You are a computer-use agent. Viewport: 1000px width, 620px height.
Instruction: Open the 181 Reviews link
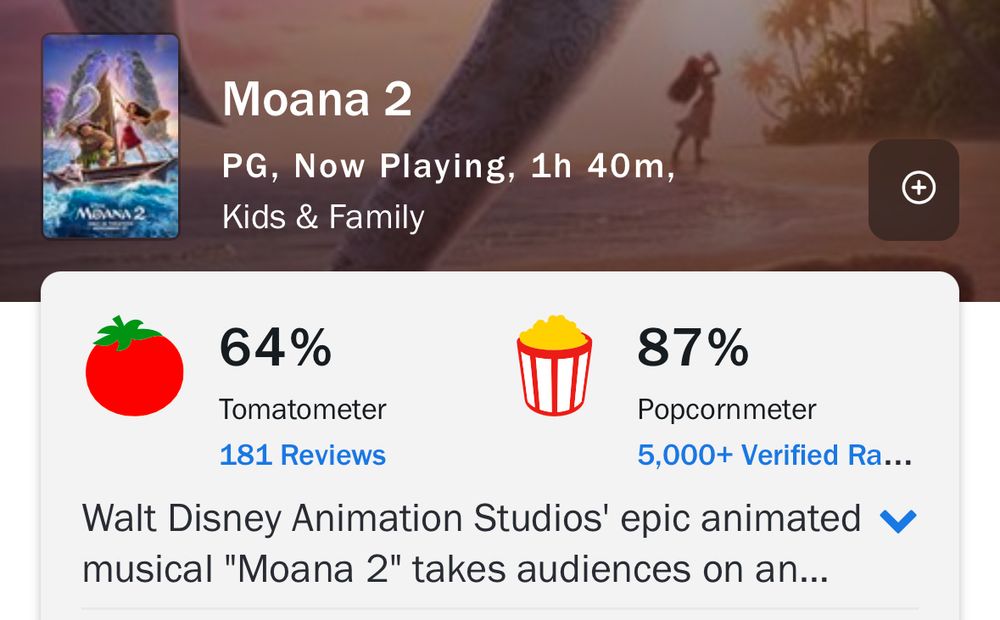[302, 455]
